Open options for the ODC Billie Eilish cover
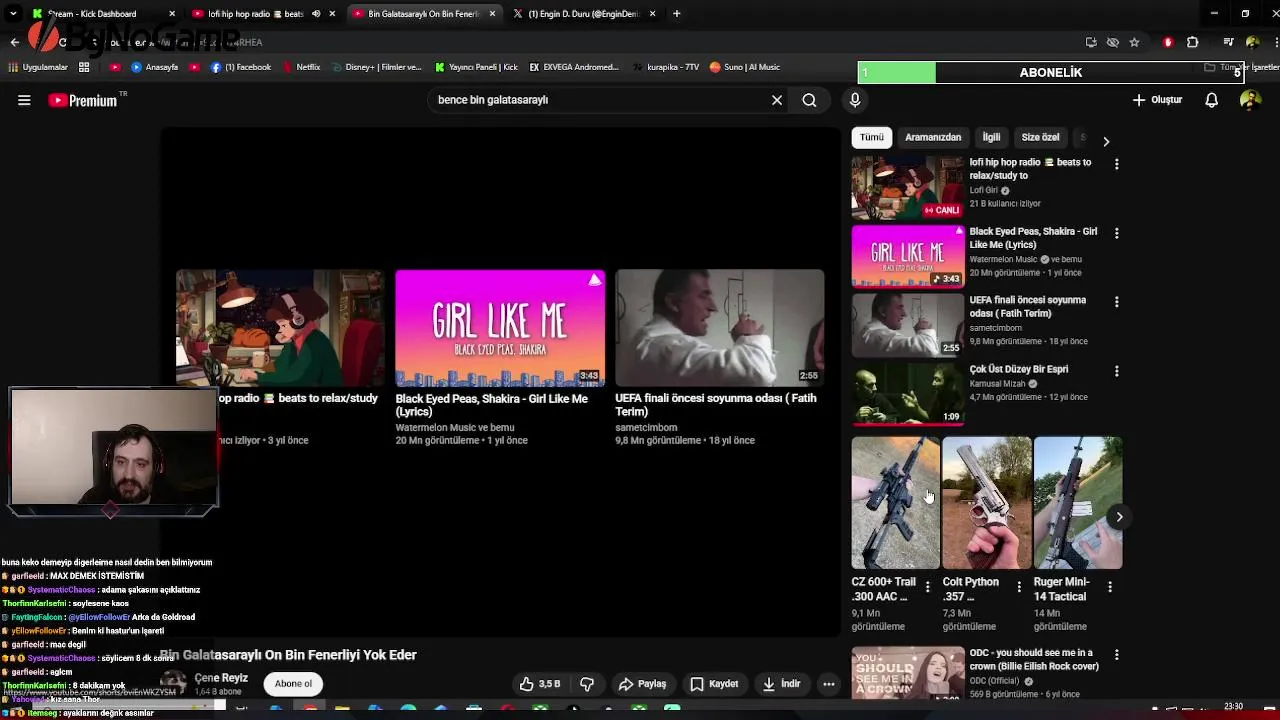The height and width of the screenshot is (720, 1280). [1117, 655]
